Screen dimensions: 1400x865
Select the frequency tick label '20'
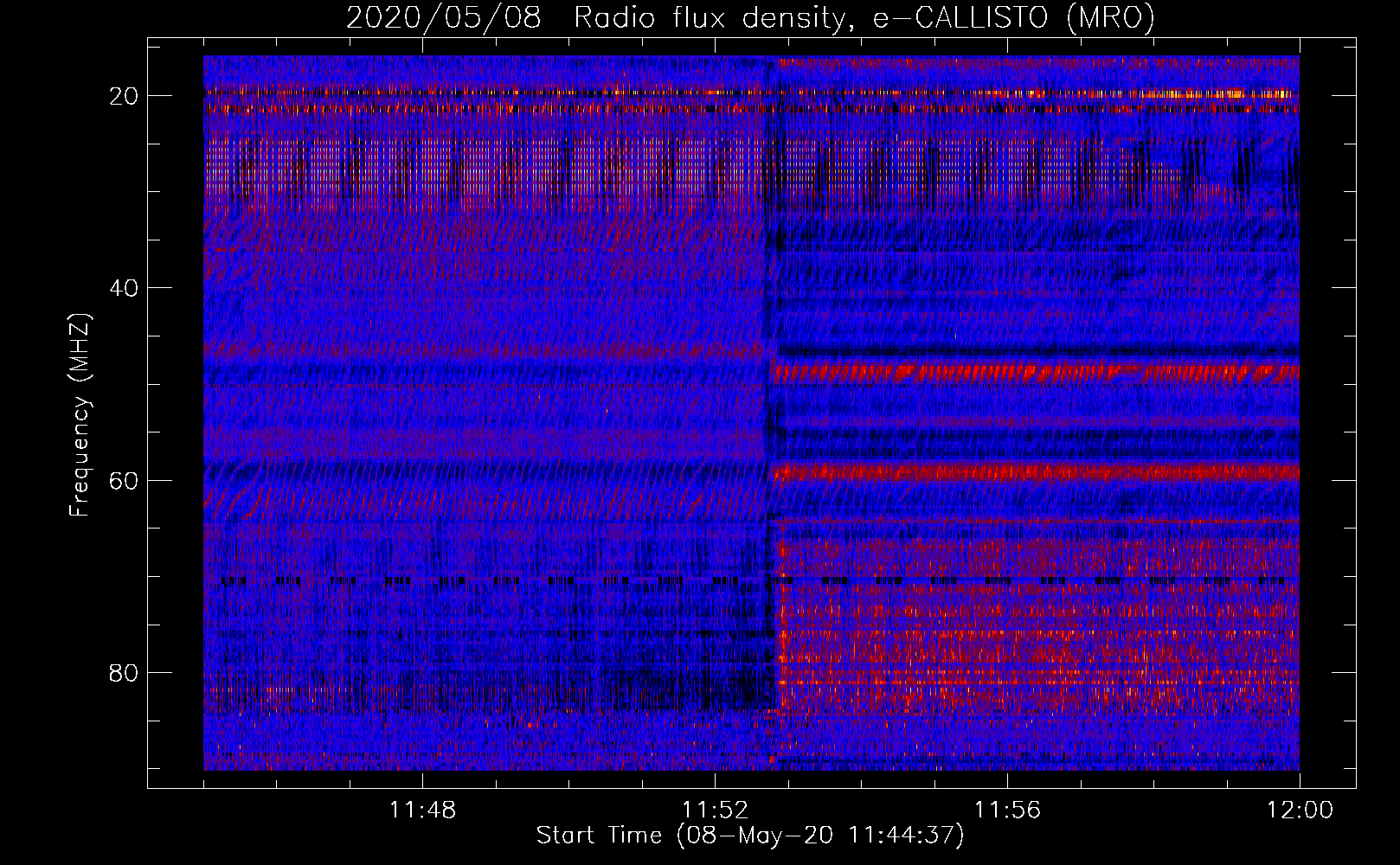[x=125, y=96]
